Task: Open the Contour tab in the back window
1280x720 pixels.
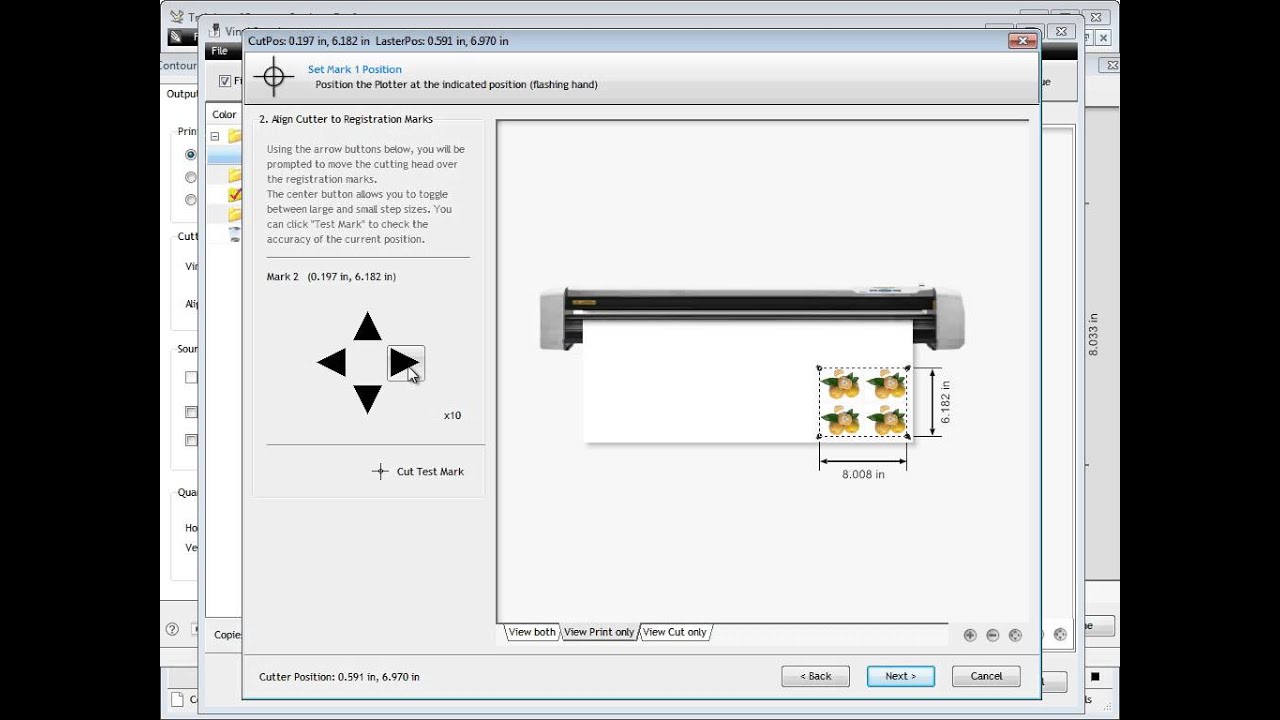Action: pyautogui.click(x=179, y=66)
